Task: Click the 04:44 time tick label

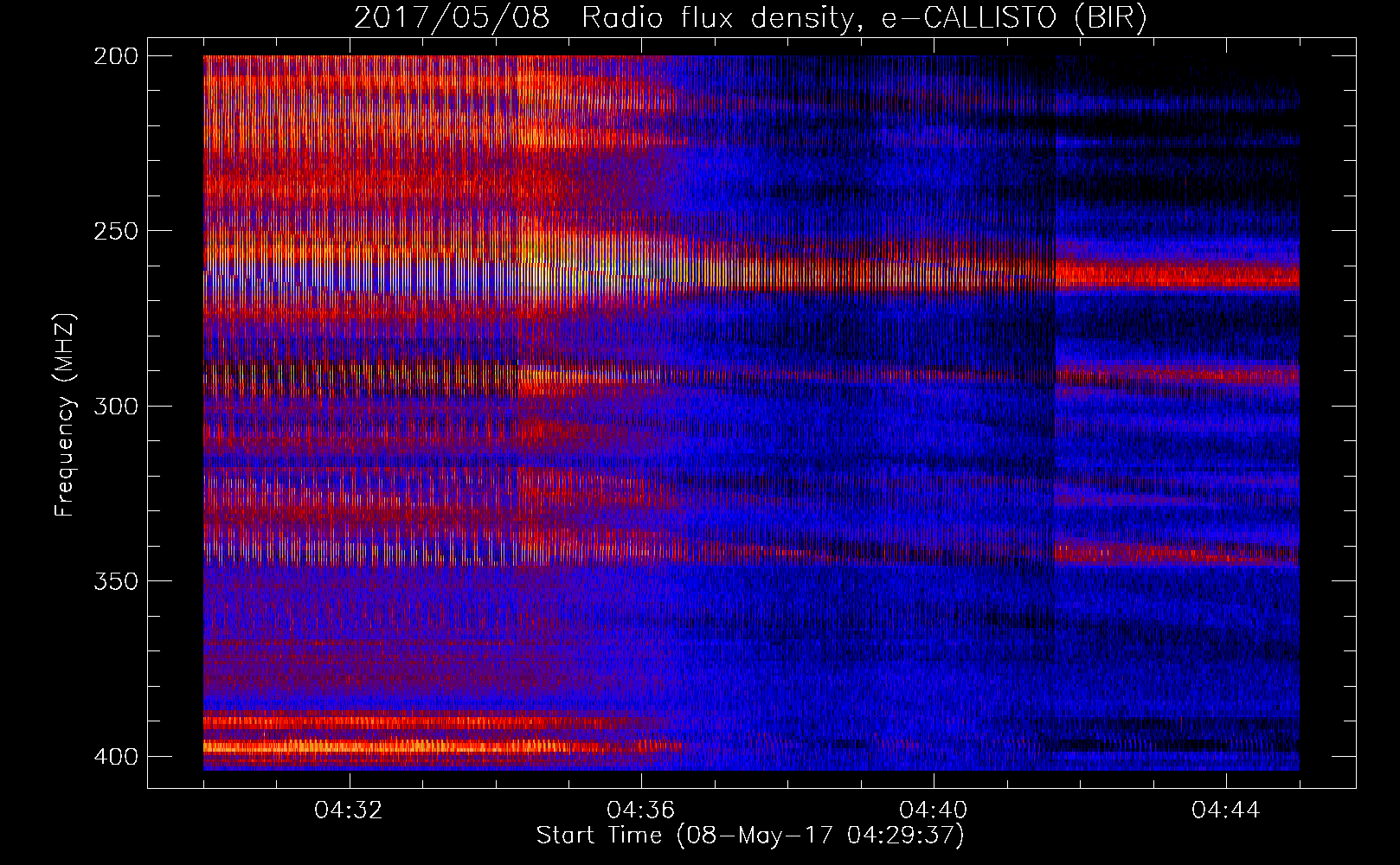Action: [x=1226, y=811]
